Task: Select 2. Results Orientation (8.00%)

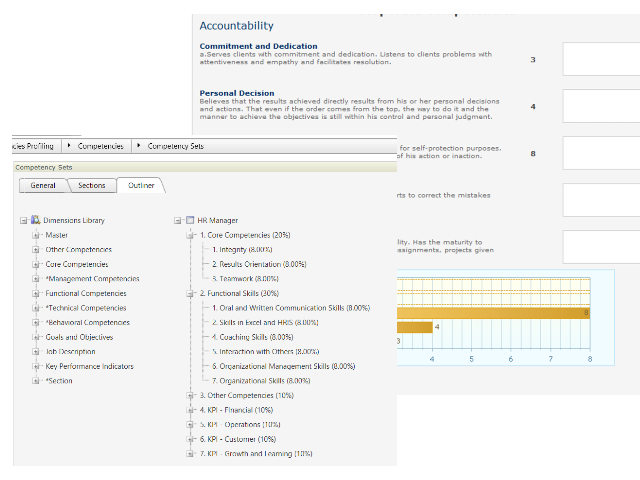Action: pyautogui.click(x=259, y=264)
